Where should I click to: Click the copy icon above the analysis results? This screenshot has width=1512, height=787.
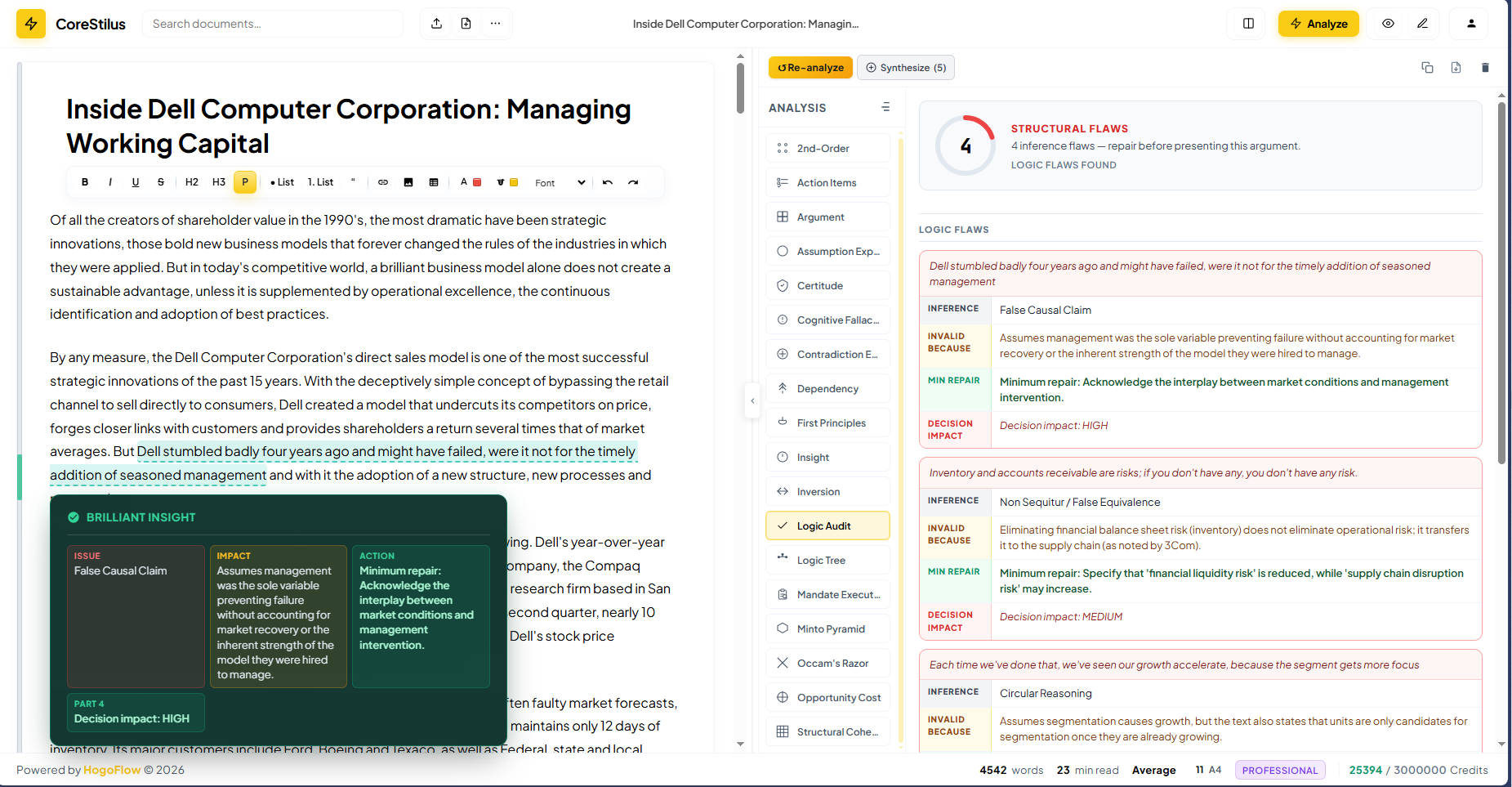tap(1428, 67)
